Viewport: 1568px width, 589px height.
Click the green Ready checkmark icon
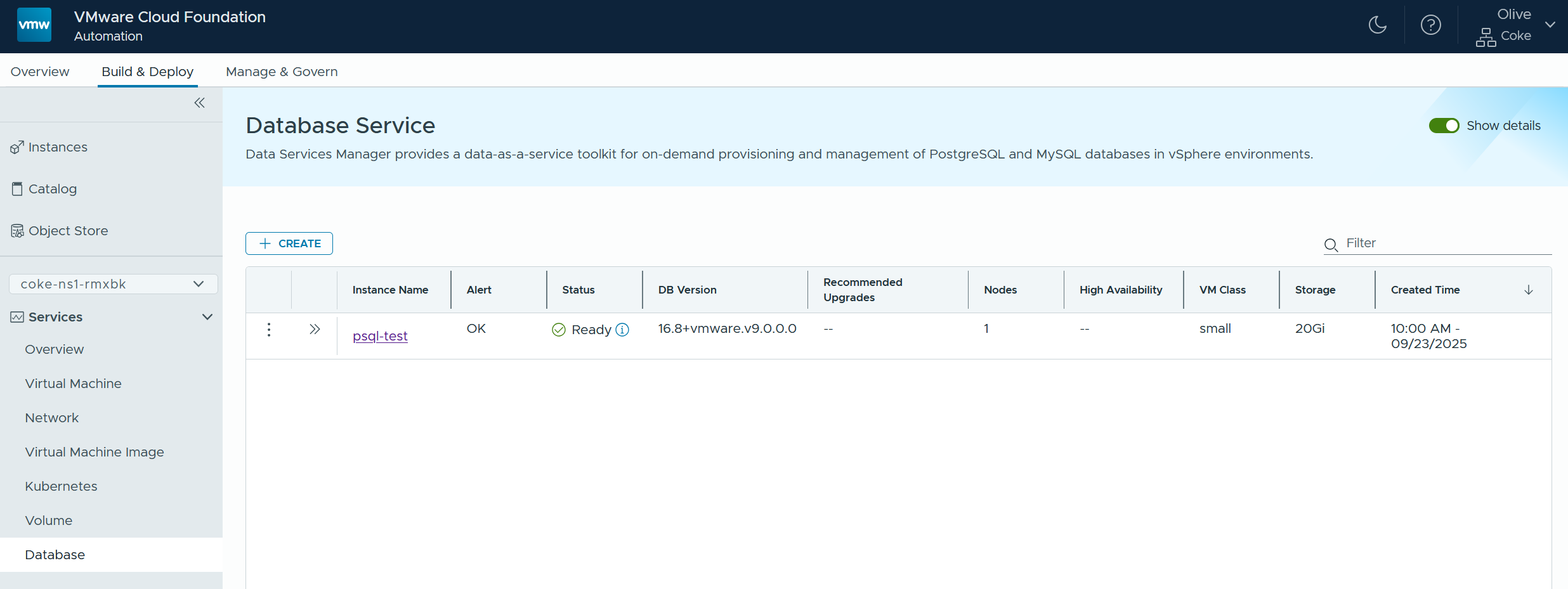tap(559, 330)
